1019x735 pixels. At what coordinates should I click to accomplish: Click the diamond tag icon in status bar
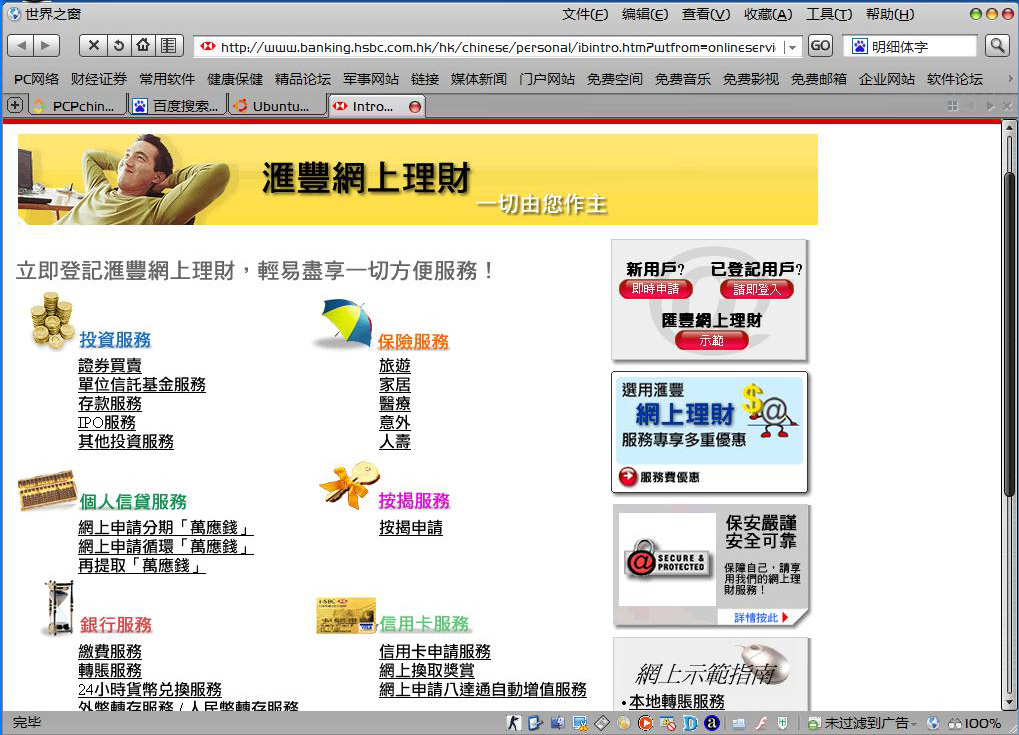tap(602, 723)
